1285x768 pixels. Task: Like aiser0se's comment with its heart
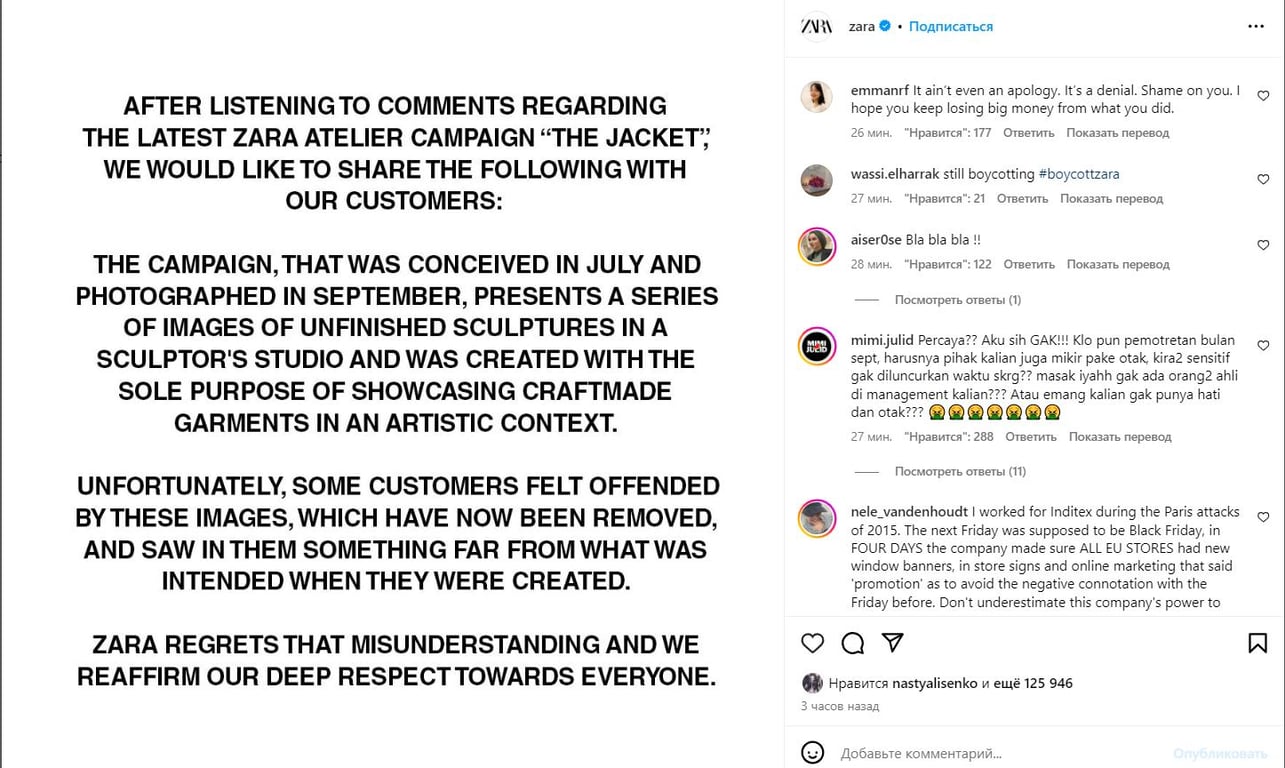pyautogui.click(x=1263, y=245)
